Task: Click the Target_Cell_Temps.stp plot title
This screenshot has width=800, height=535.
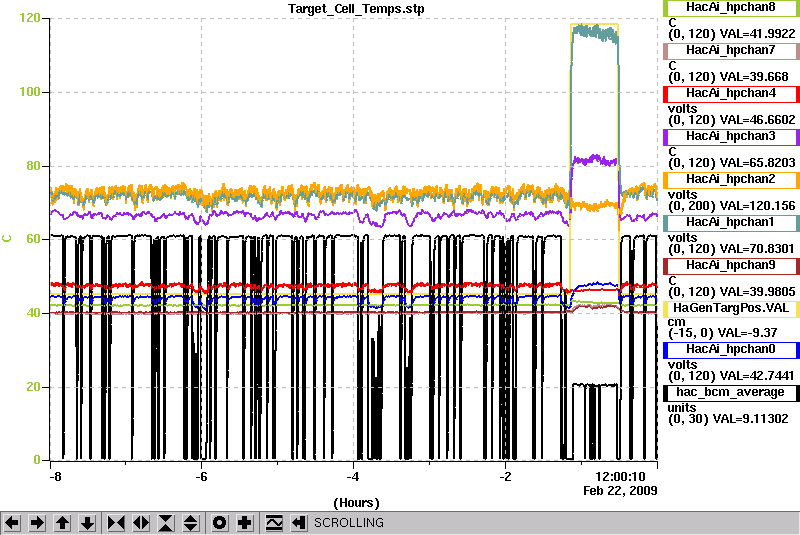Action: 356,9
